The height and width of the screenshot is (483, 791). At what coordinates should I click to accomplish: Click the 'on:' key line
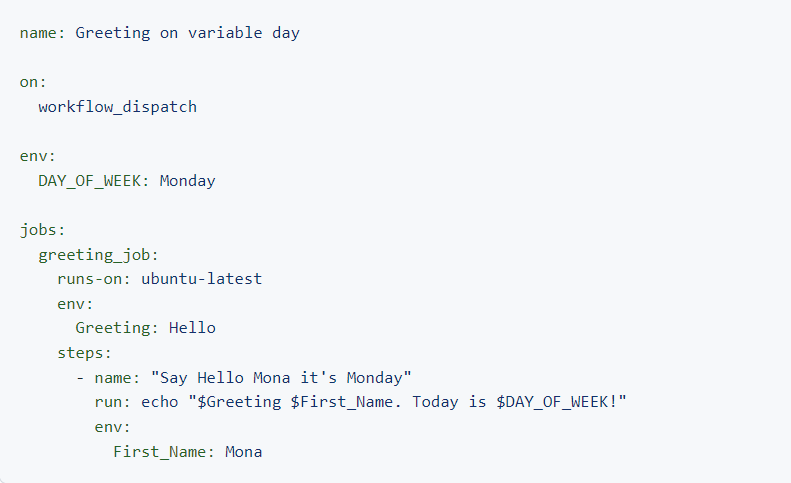[33, 82]
